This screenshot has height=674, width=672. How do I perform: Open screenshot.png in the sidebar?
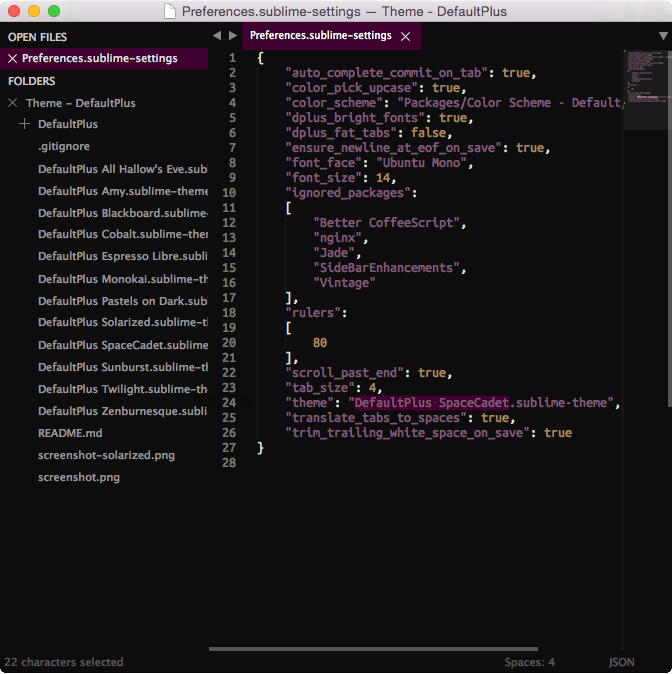click(x=79, y=477)
